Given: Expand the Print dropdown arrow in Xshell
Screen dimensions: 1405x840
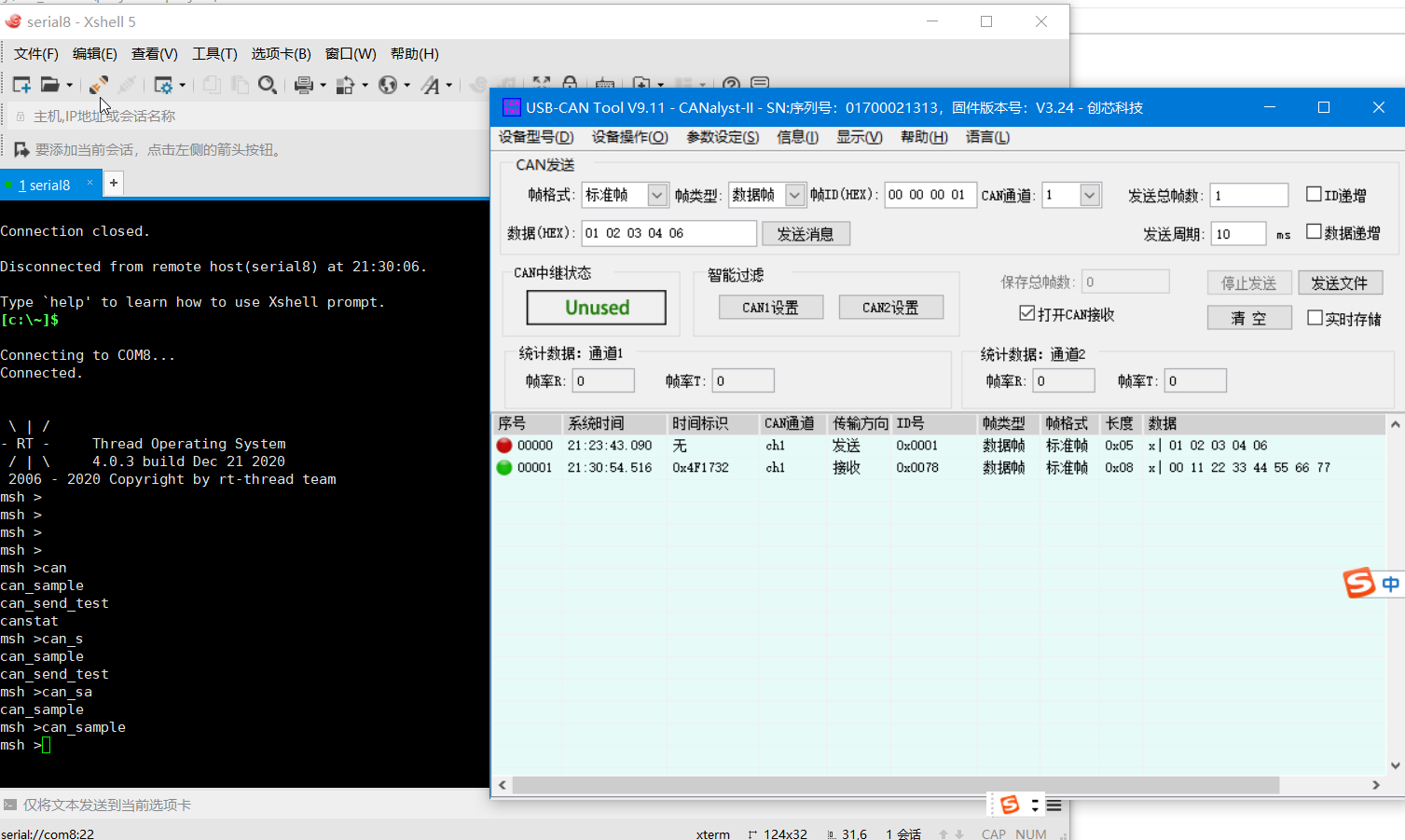Looking at the screenshot, I should [323, 86].
